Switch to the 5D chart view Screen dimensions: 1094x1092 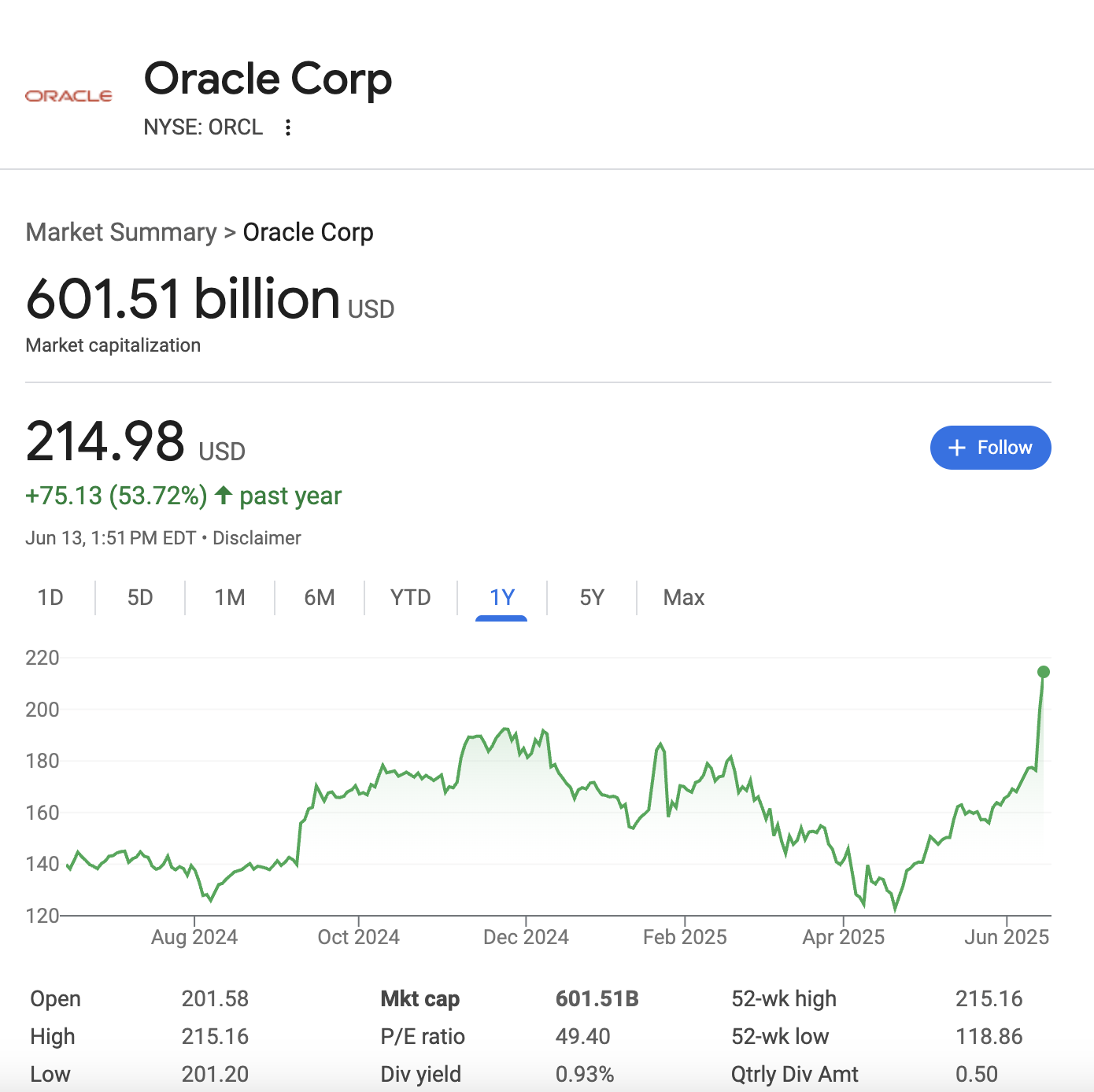(139, 597)
